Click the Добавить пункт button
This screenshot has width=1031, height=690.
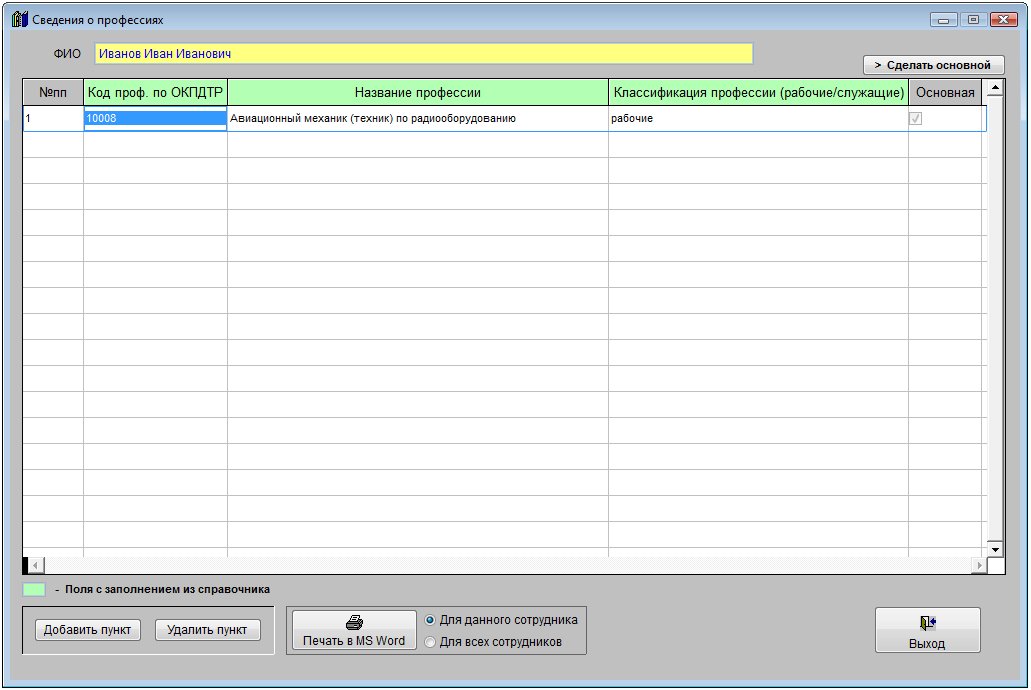tap(87, 629)
